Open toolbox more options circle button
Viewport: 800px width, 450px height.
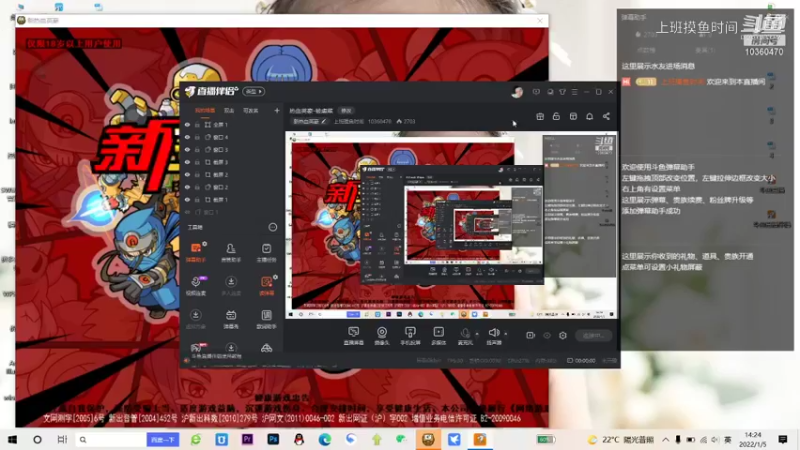coord(273,227)
